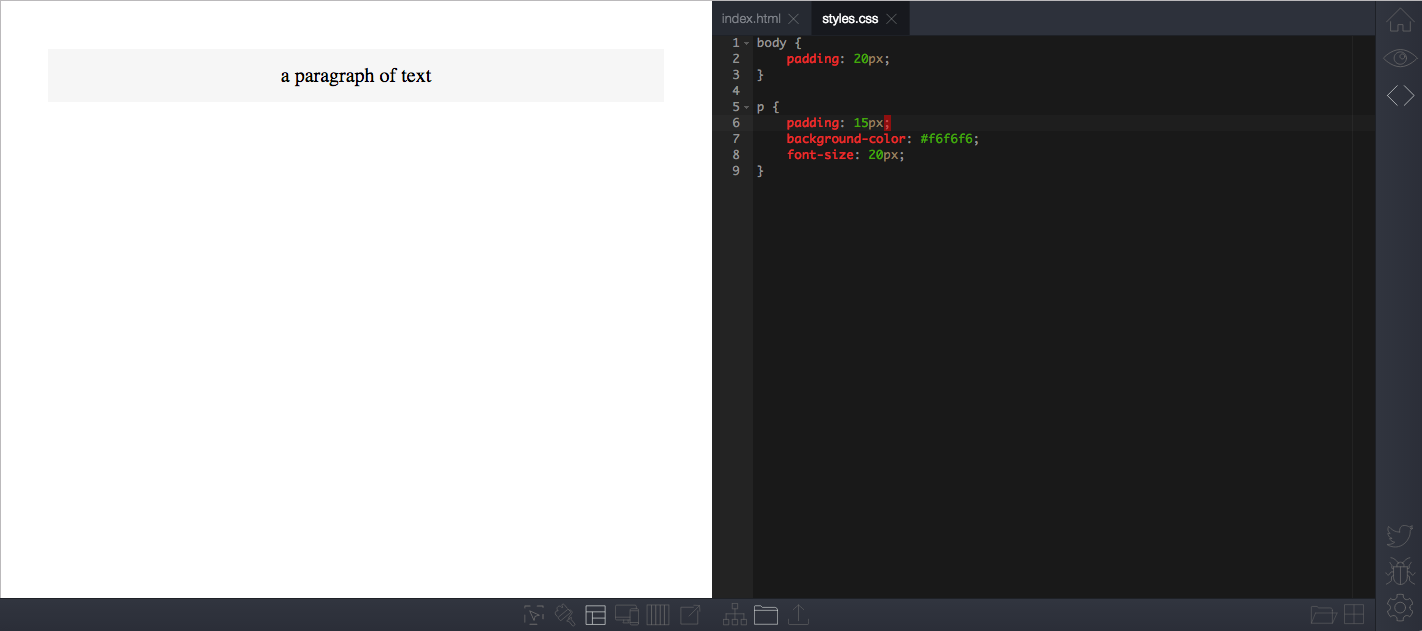Image resolution: width=1422 pixels, height=631 pixels.
Task: Switch to the index.html tab
Action: pyautogui.click(x=752, y=18)
